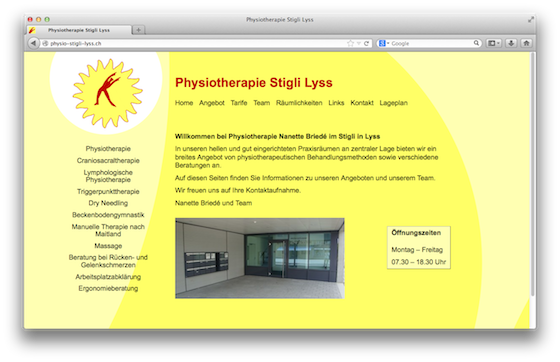Click the search magnifier icon
The width and height of the screenshot is (560, 362).
pyautogui.click(x=476, y=43)
